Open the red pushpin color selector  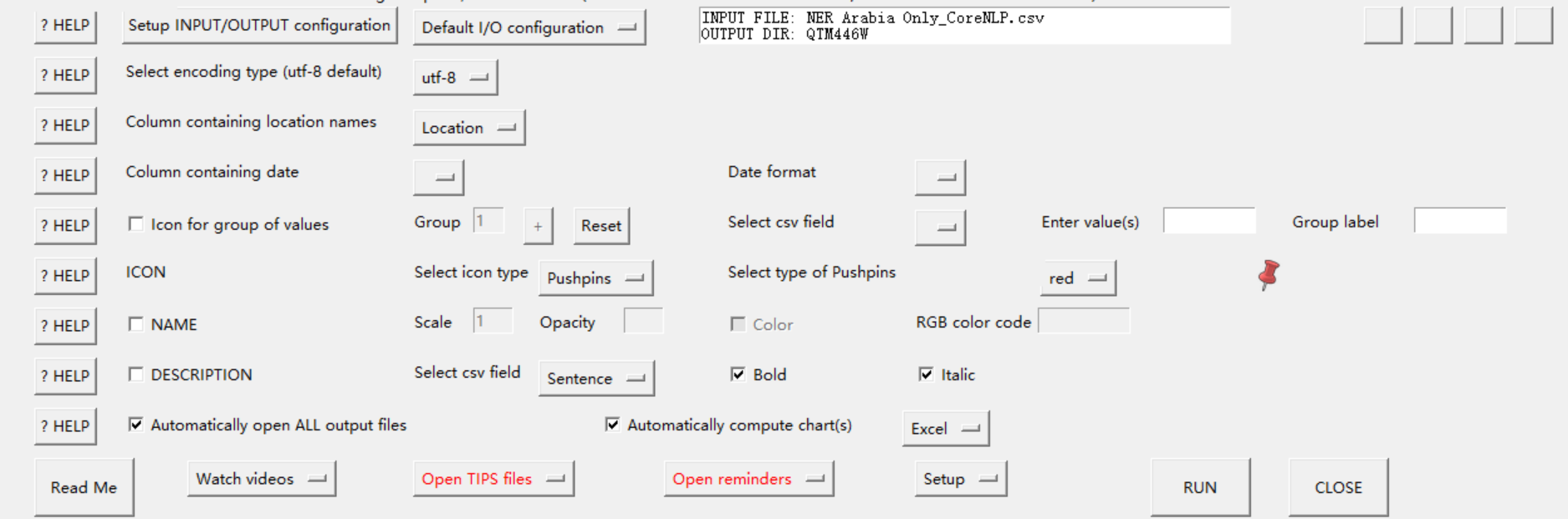[x=1078, y=277]
